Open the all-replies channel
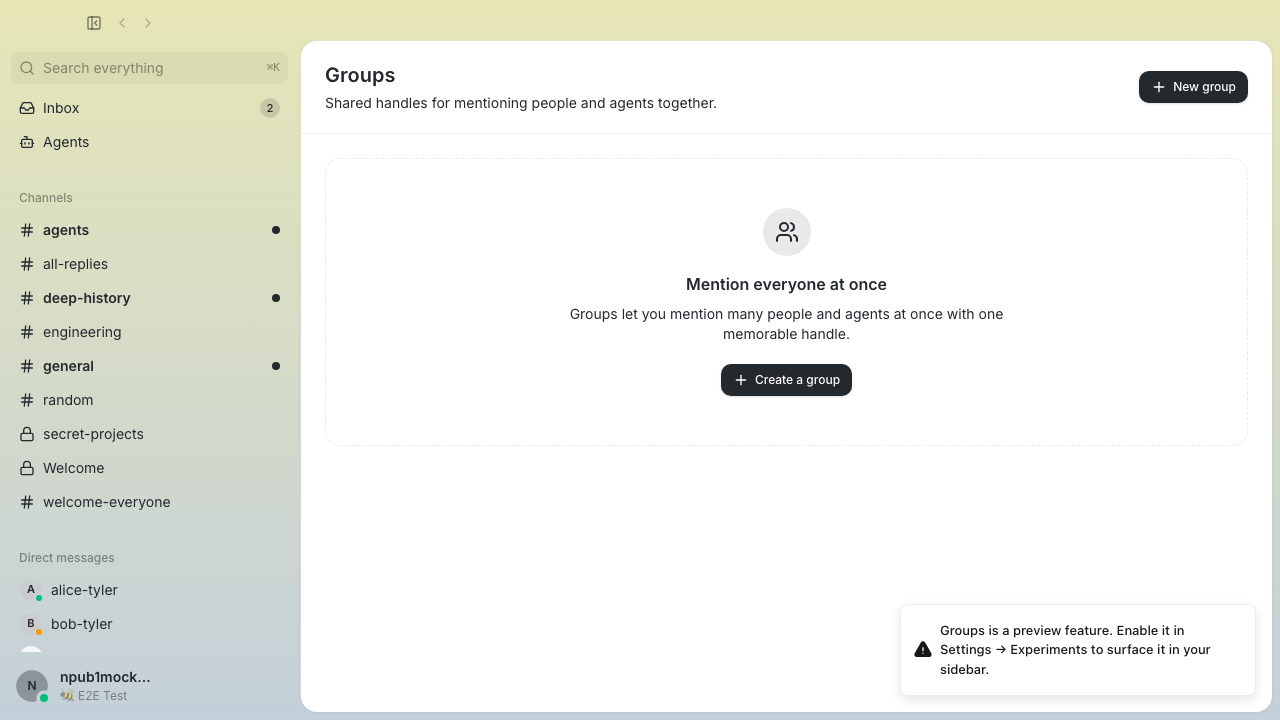Image resolution: width=1280 pixels, height=720 pixels. click(149, 264)
